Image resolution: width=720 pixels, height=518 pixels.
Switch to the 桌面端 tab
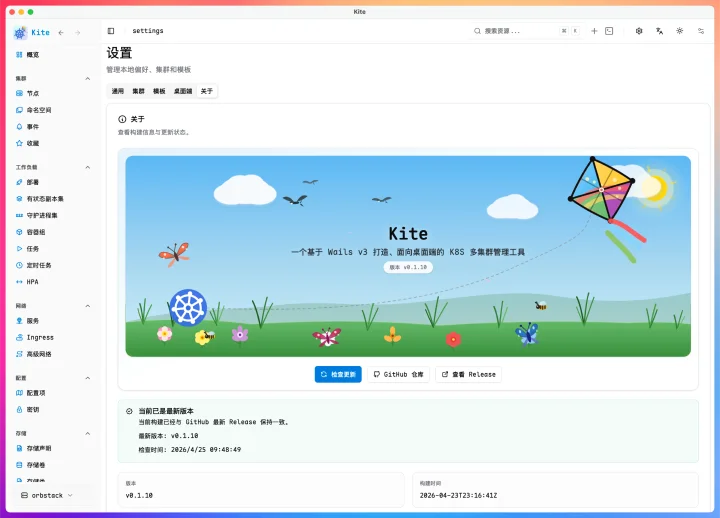[183, 91]
